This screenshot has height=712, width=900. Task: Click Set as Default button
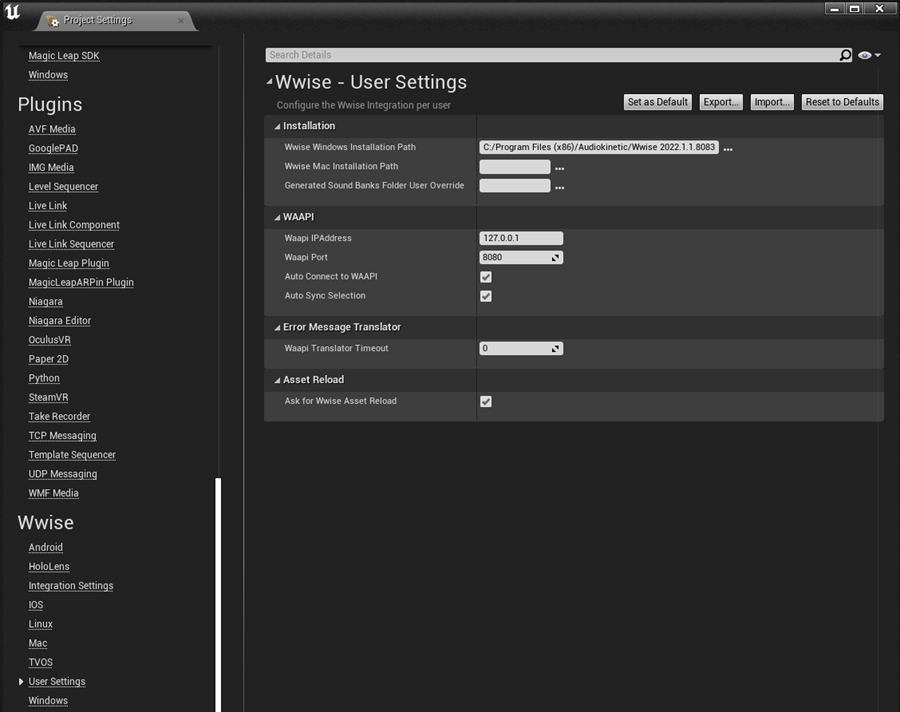(x=657, y=102)
